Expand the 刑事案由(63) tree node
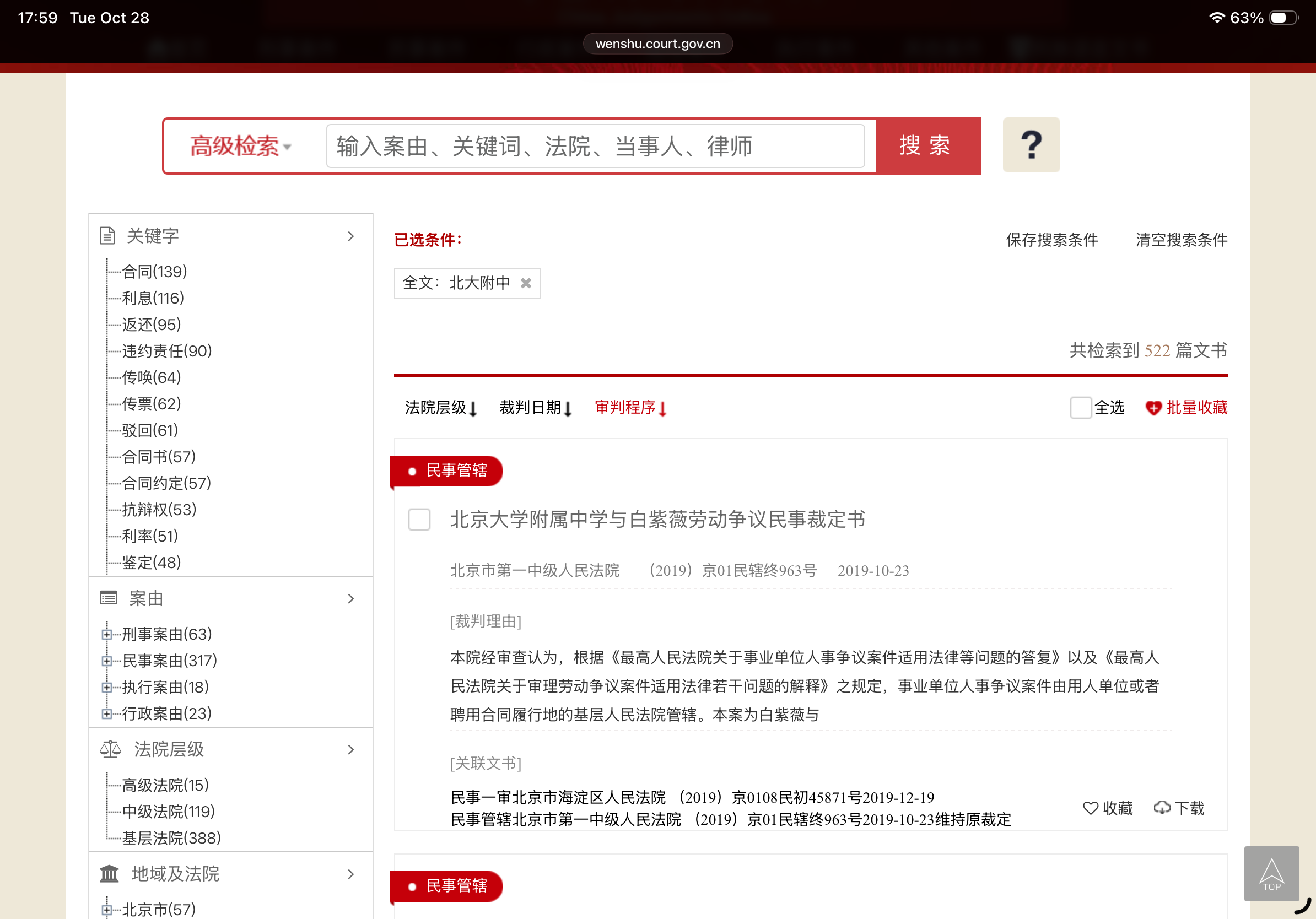The image size is (1316, 919). [106, 634]
